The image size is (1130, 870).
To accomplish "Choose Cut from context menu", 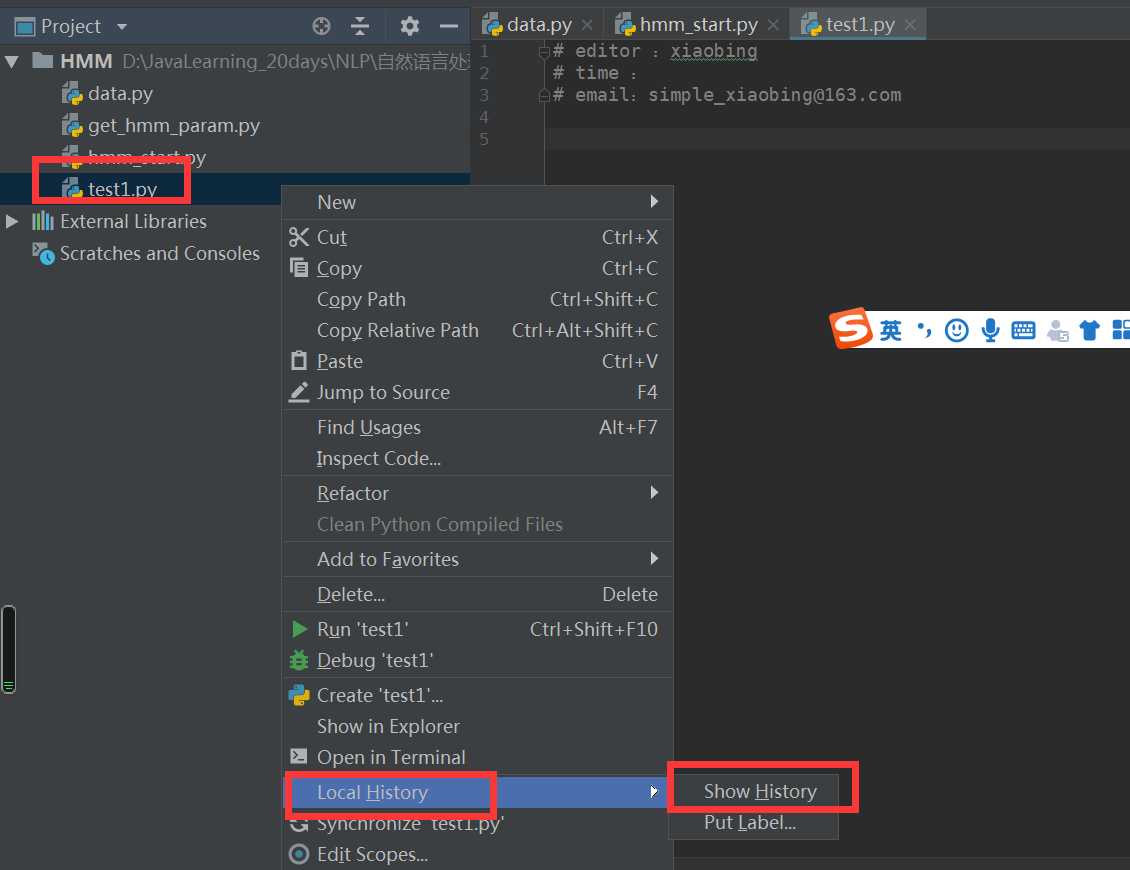I will point(477,237).
